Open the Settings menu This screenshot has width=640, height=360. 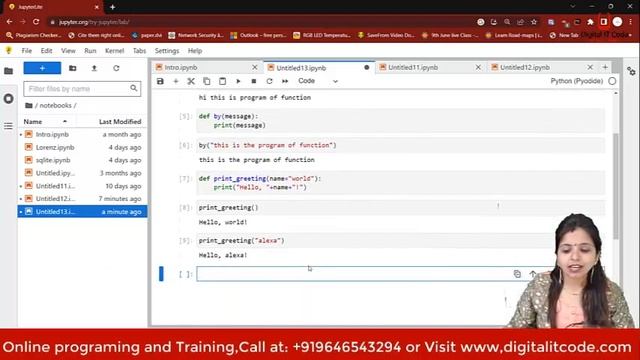coord(167,51)
